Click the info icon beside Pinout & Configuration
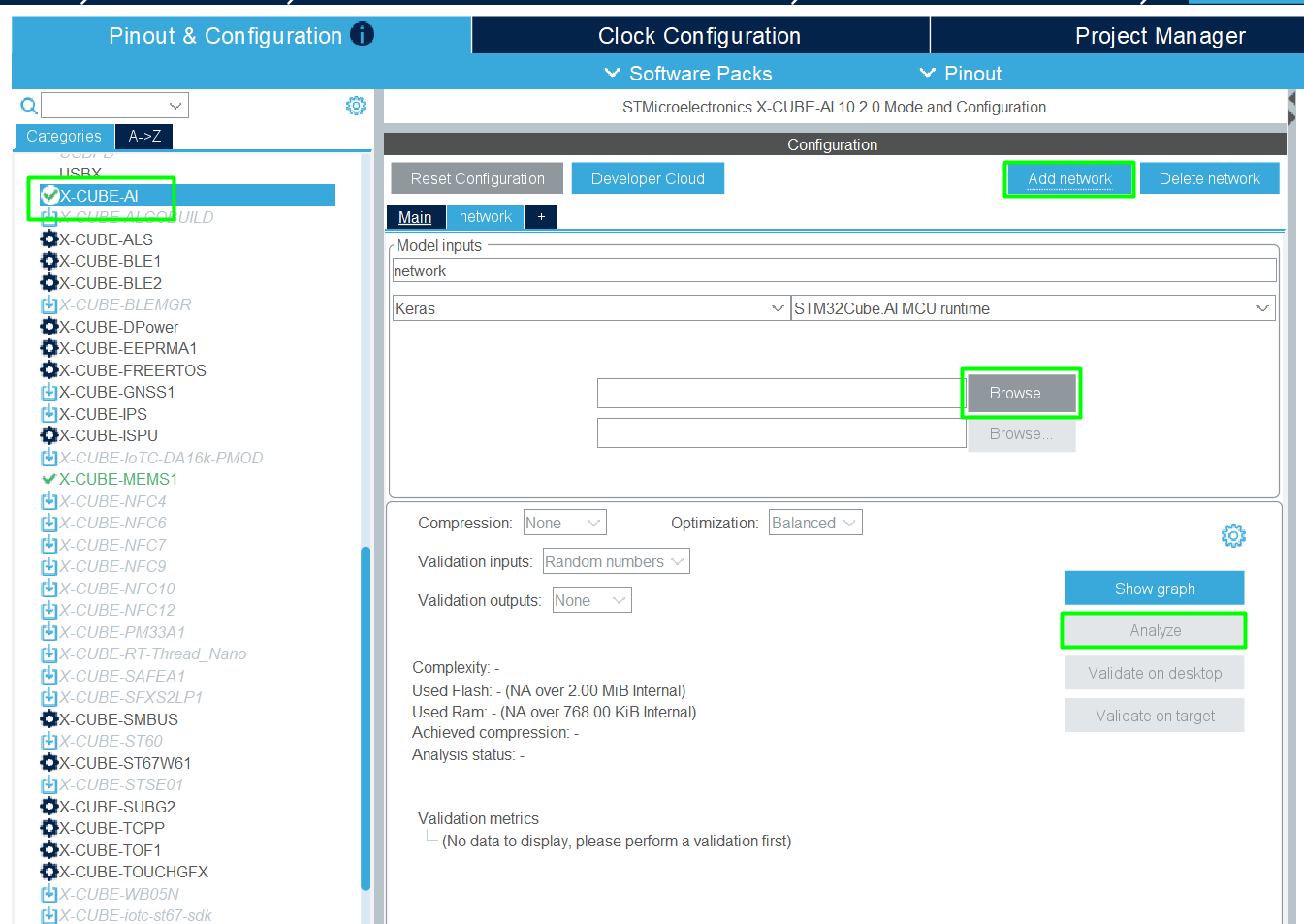This screenshot has height=924, width=1304. pos(362,35)
